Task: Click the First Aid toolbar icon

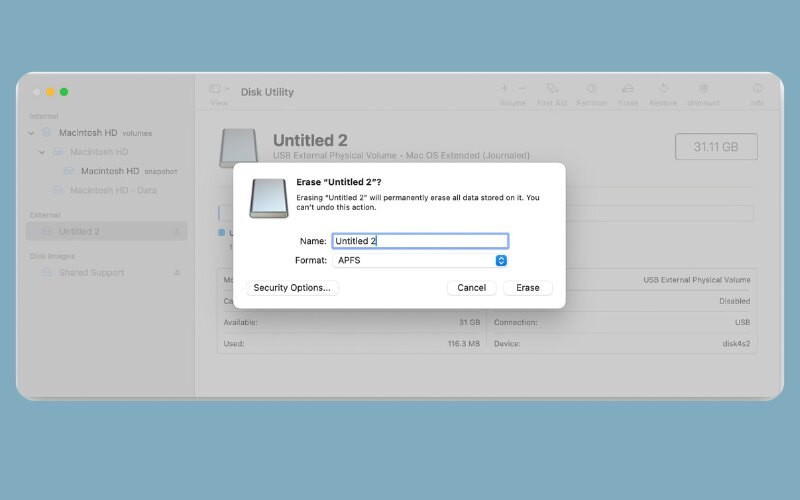Action: (x=552, y=90)
